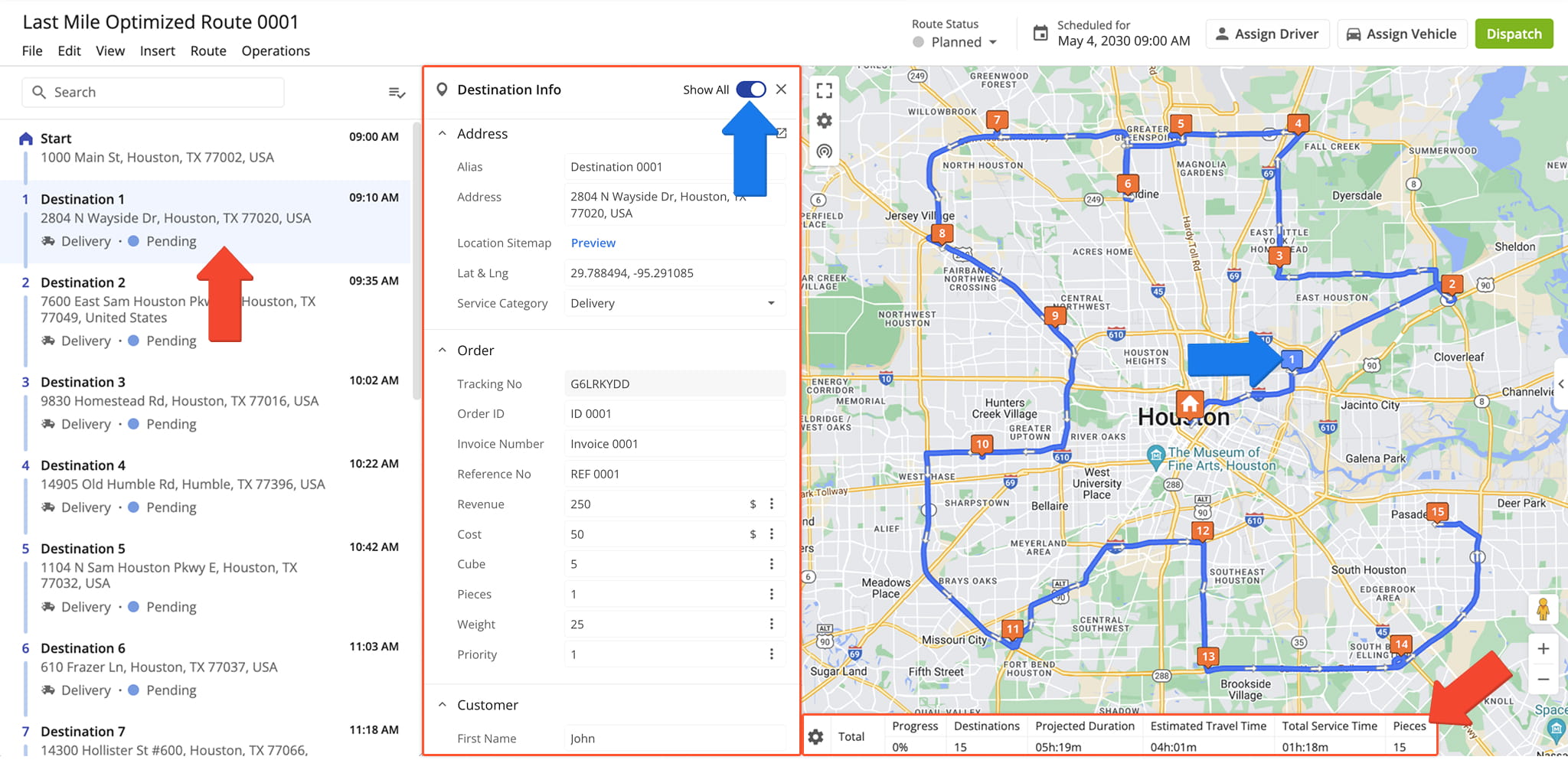This screenshot has height=760, width=1568.
Task: Toggle the Show All switch
Action: click(750, 90)
